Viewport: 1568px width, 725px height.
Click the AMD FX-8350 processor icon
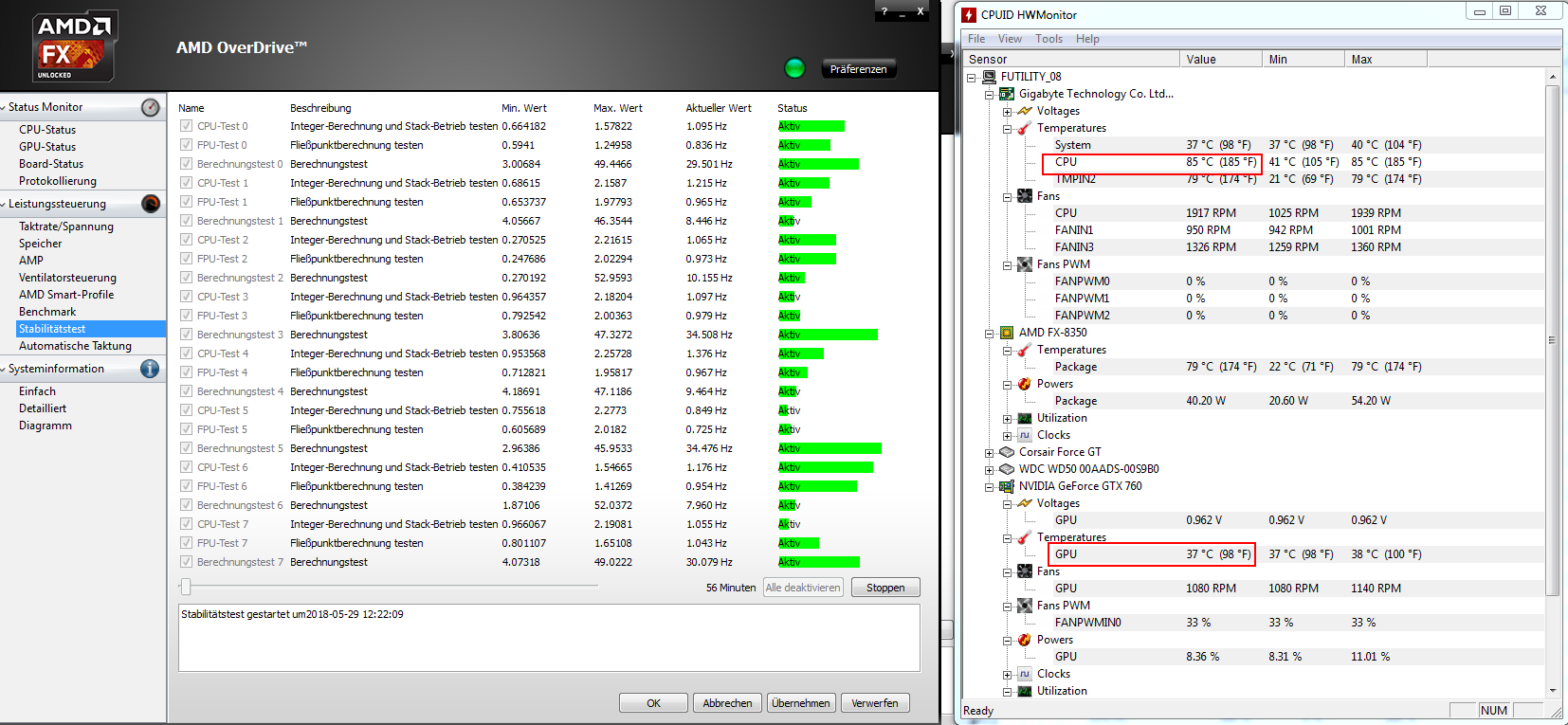pos(1008,333)
